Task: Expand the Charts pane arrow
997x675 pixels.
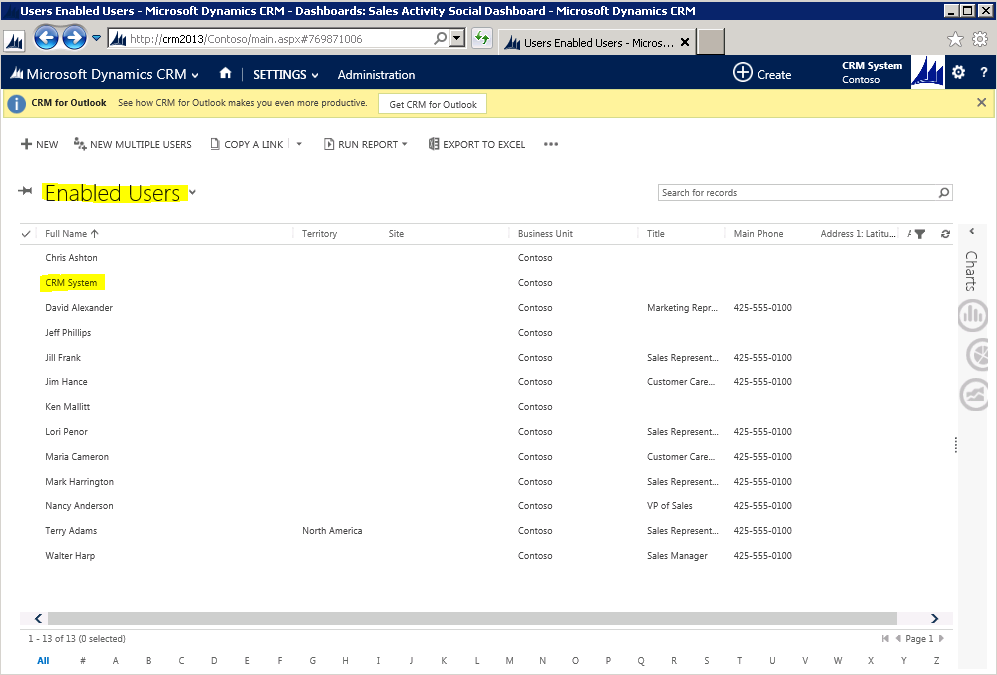Action: click(972, 231)
